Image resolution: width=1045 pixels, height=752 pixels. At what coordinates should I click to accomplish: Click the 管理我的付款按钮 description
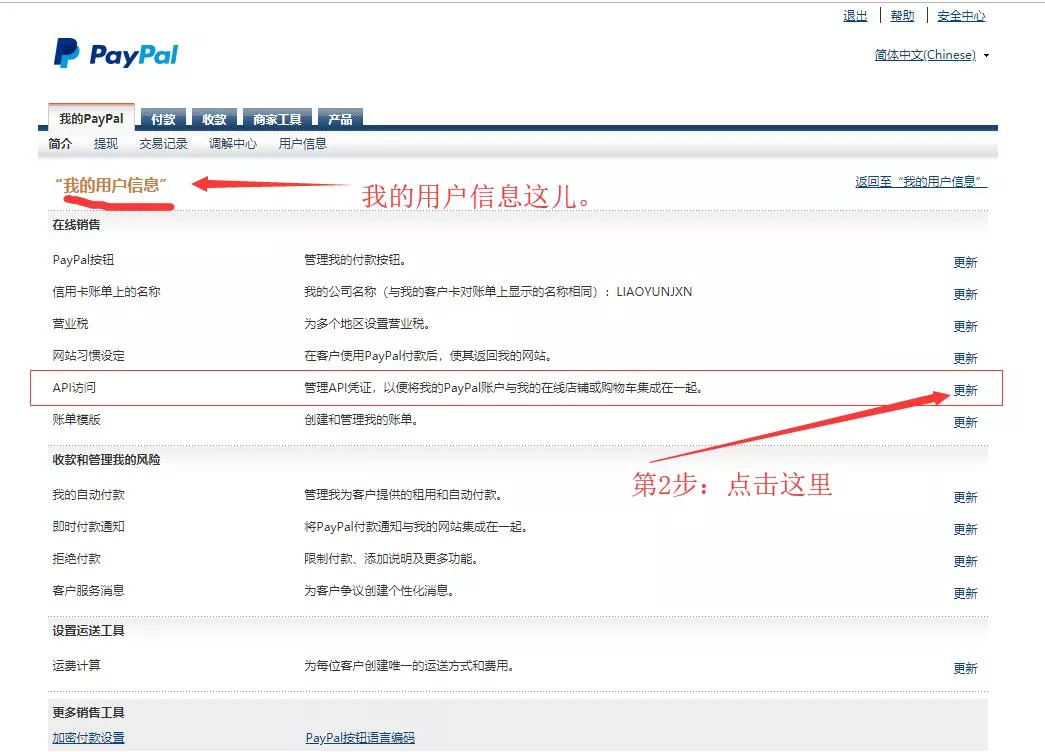pyautogui.click(x=355, y=259)
